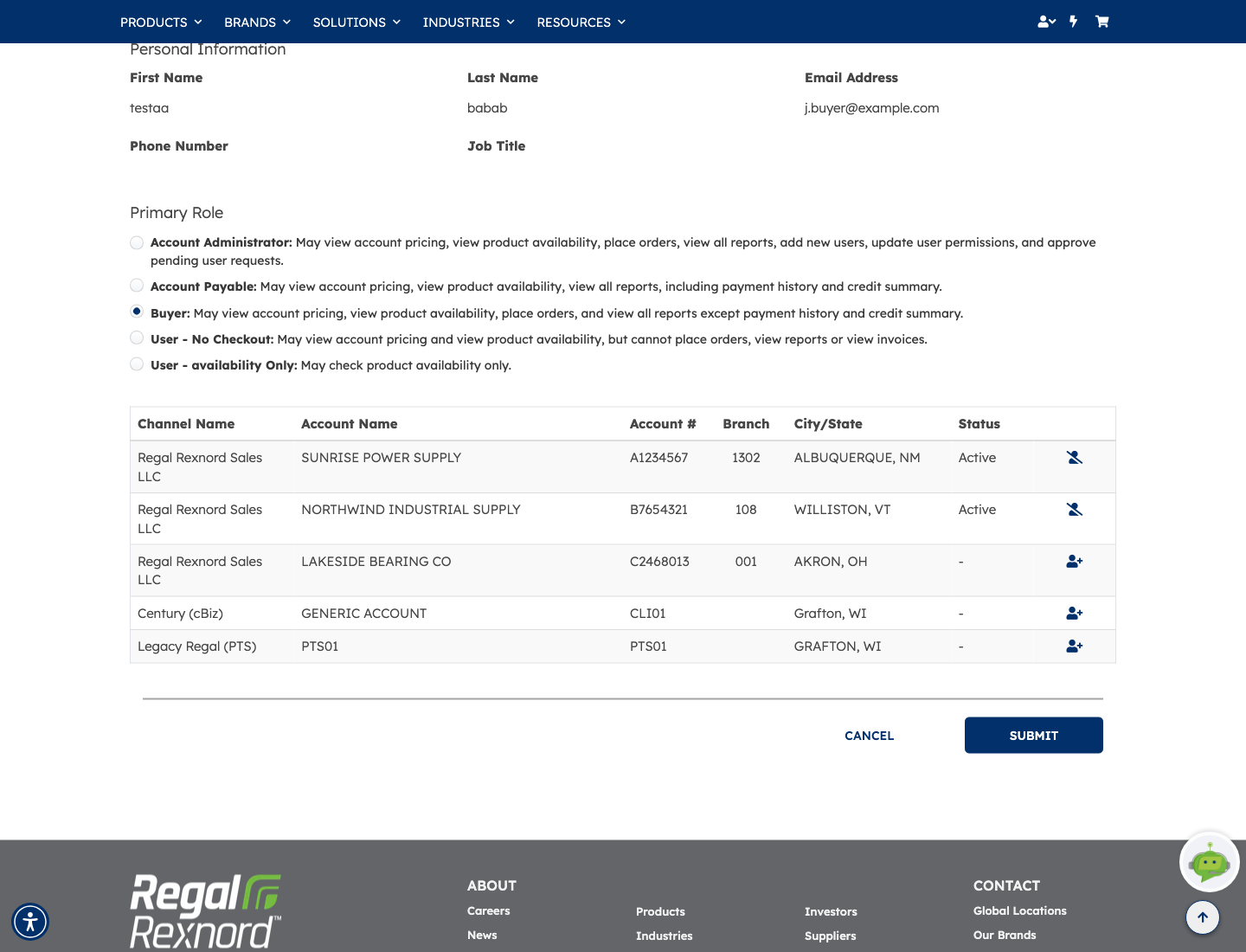Image resolution: width=1246 pixels, height=952 pixels.
Task: Open the Suppliers footer link
Action: tap(831, 936)
